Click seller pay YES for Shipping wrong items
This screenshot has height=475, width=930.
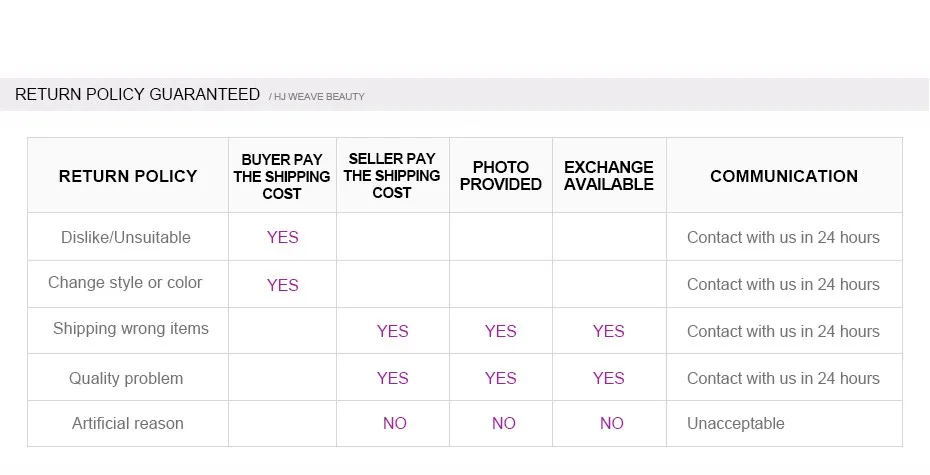[393, 331]
